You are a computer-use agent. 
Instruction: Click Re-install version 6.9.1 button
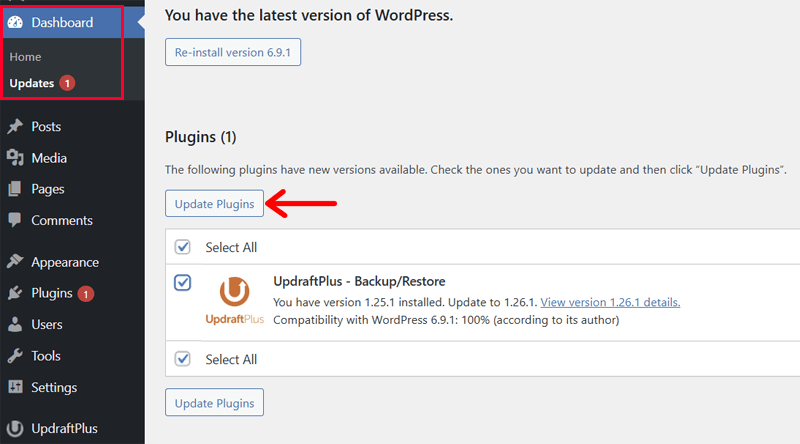pos(233,52)
